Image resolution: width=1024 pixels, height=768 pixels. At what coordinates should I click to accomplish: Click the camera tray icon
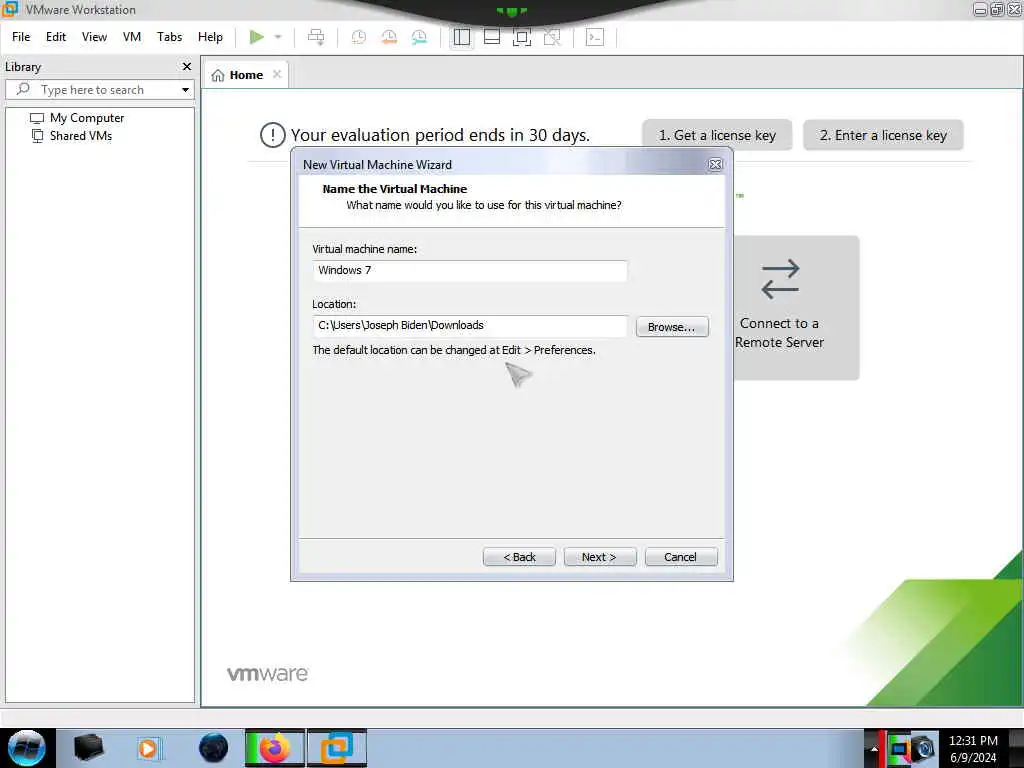click(925, 748)
